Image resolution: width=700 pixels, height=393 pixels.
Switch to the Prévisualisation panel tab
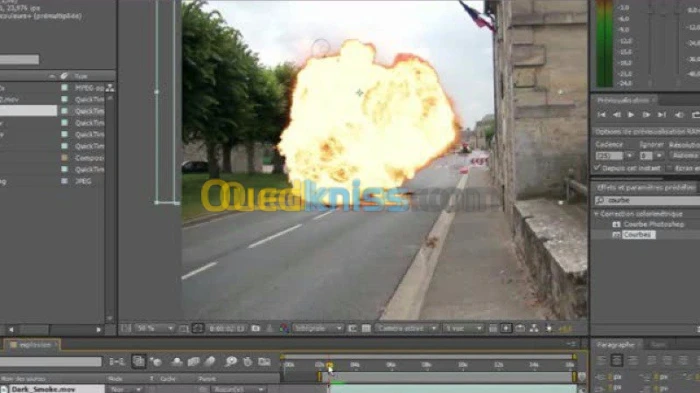pyautogui.click(x=622, y=100)
